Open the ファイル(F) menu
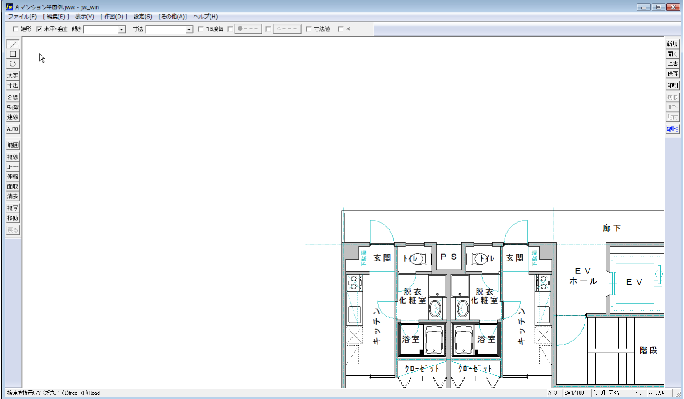This screenshot has width=684, height=399. pos(22,17)
